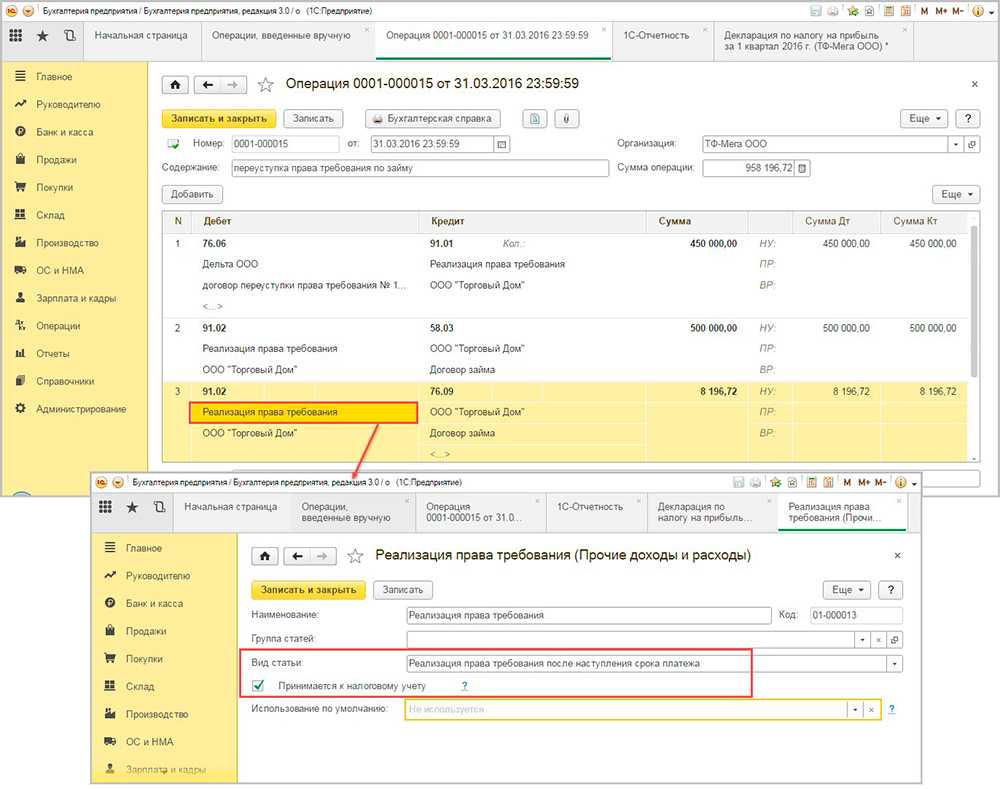Go back using arrow in Операция form
Viewport: 1000px width, 789px height.
(x=208, y=84)
